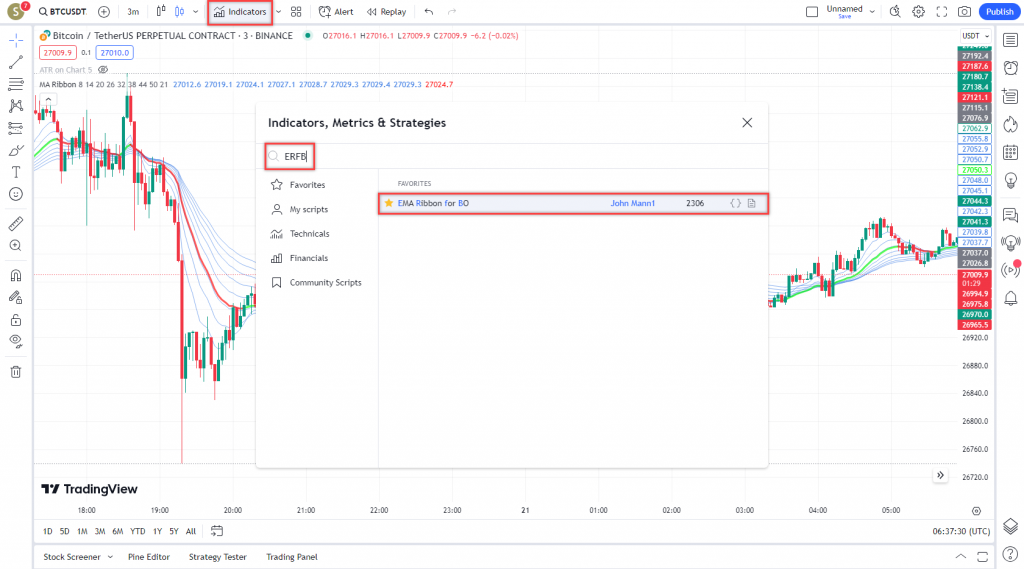
Task: Close the Indicators, Metrics & Strategies dialog
Action: (747, 123)
